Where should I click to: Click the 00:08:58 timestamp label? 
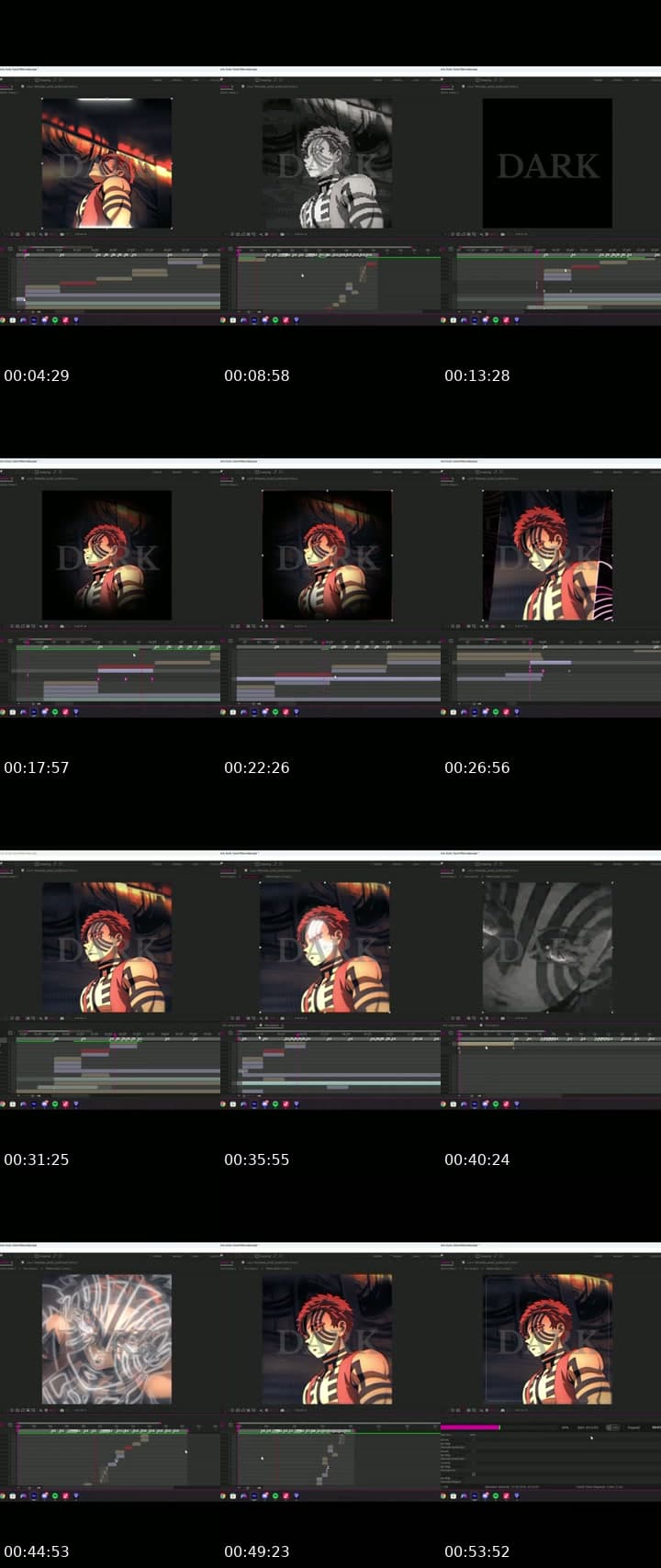click(257, 375)
